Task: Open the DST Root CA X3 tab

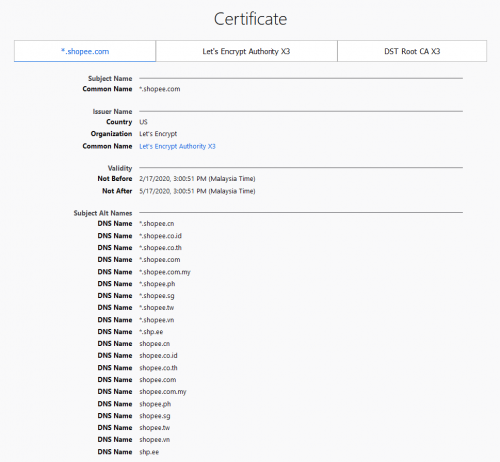Action: (412, 51)
